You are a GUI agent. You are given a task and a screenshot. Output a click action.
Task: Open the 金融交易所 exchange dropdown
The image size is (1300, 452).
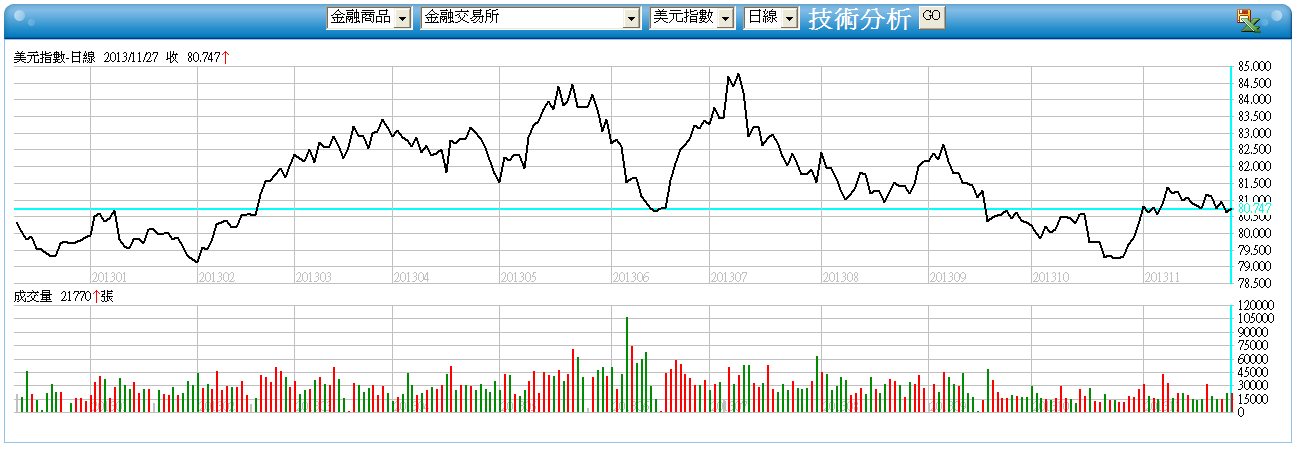pos(530,18)
